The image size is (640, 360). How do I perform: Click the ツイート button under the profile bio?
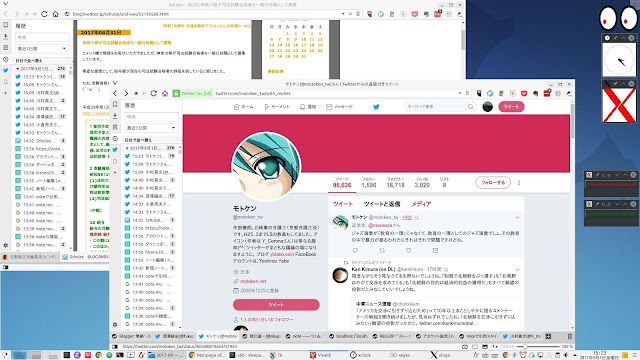[276, 305]
